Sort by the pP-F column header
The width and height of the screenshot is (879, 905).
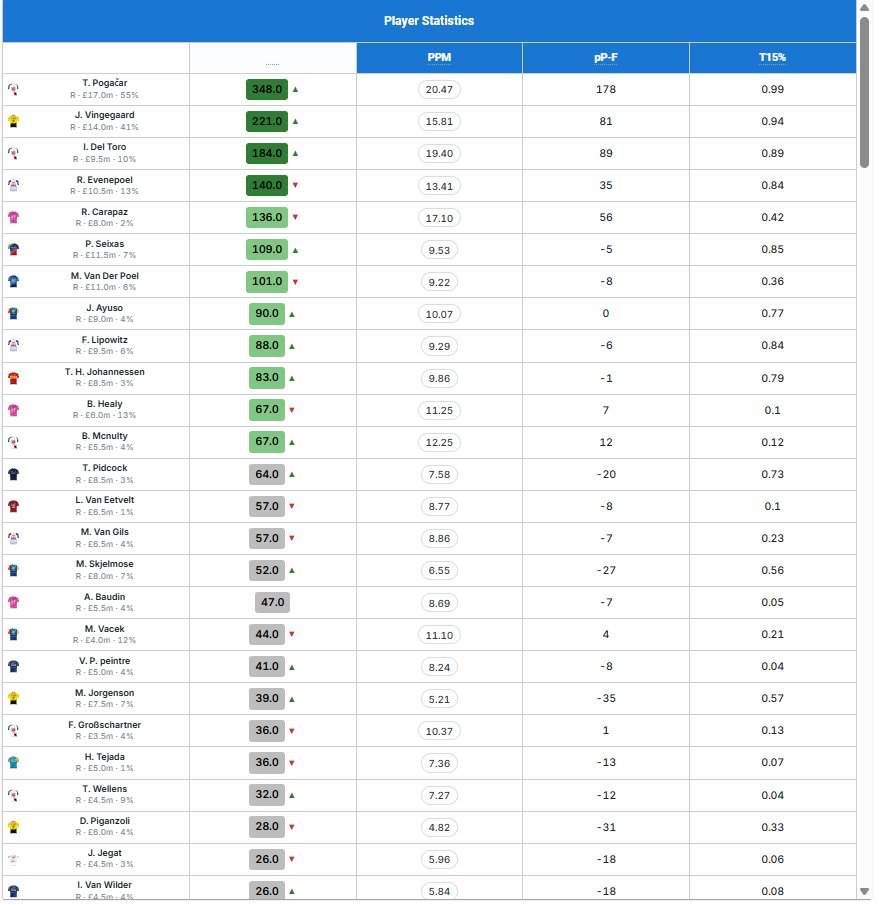tap(605, 57)
